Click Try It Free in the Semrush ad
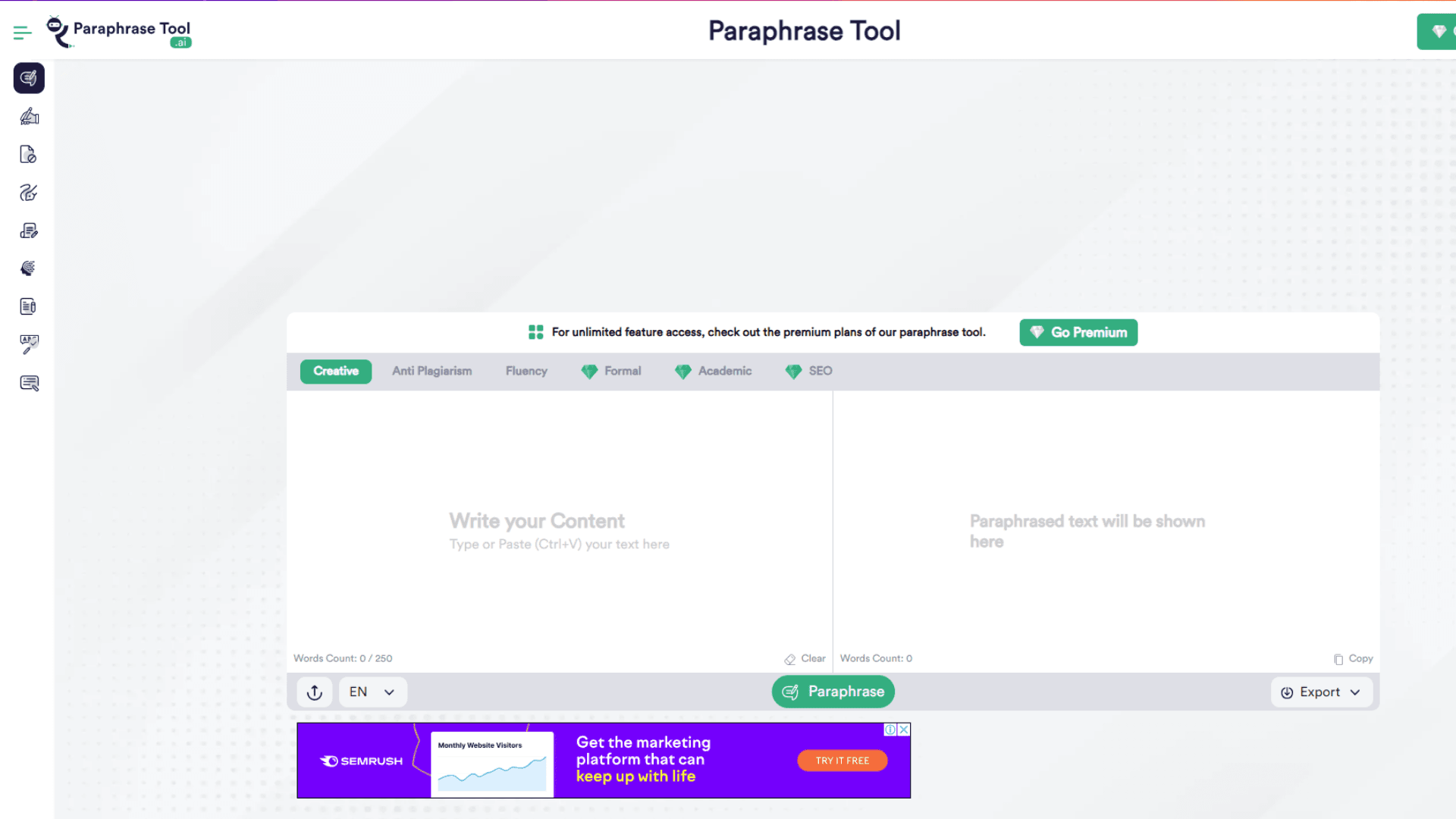The height and width of the screenshot is (819, 1456). (842, 760)
